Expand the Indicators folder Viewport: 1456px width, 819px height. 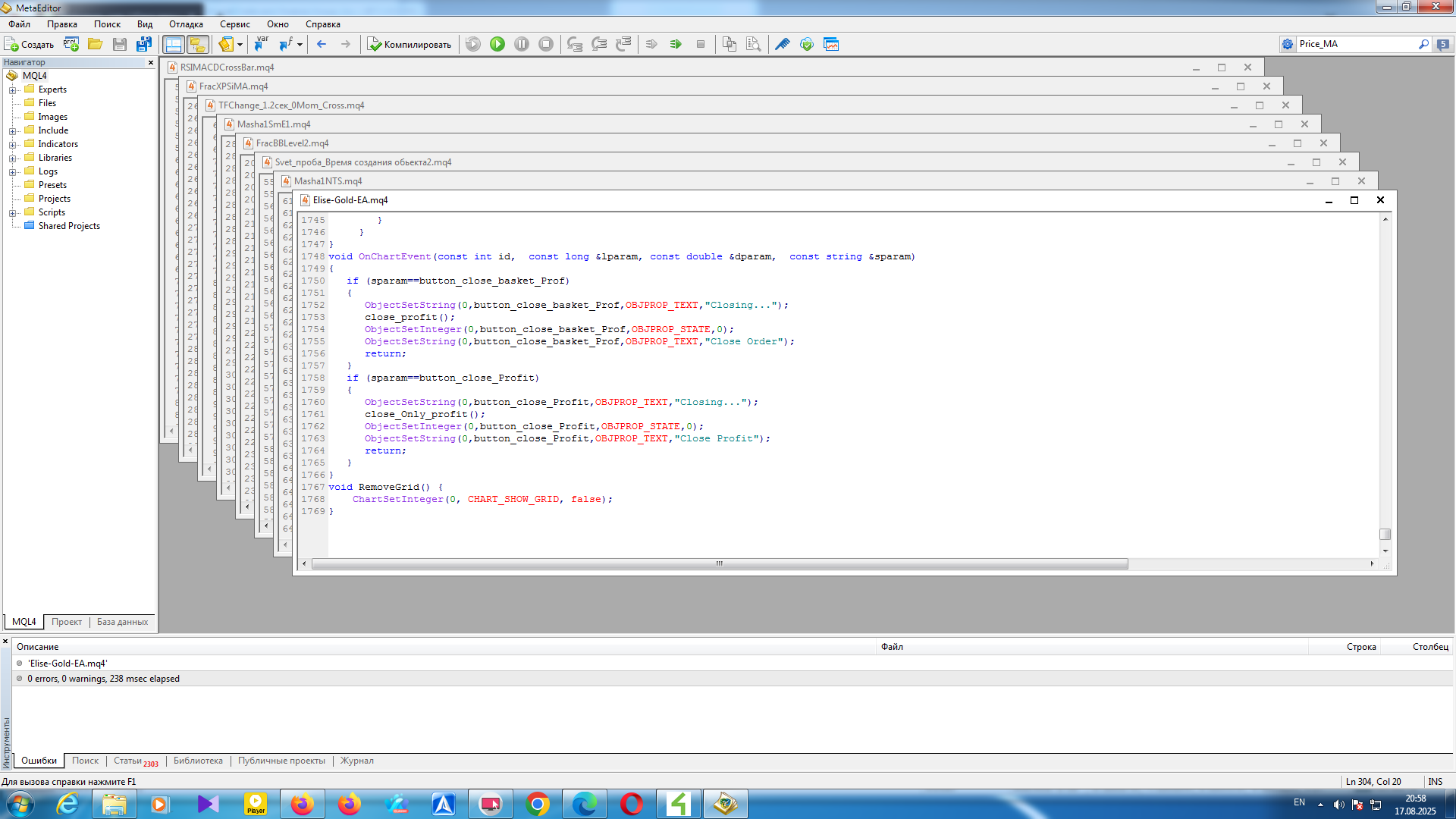coord(13,145)
